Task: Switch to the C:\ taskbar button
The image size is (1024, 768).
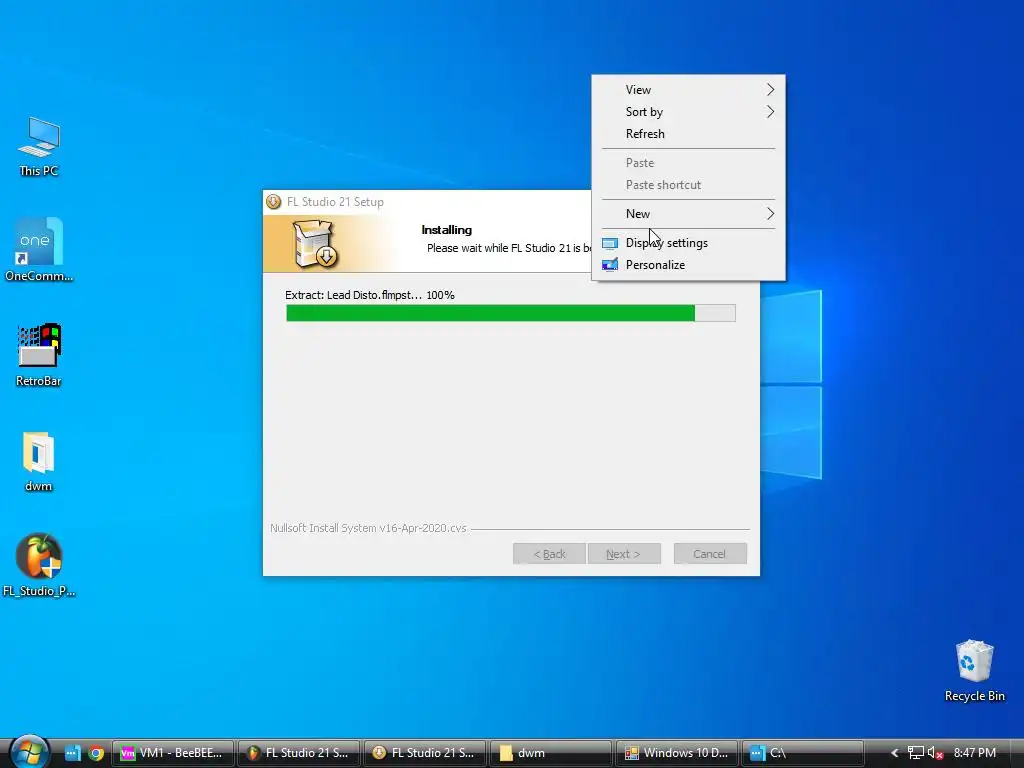Action: pyautogui.click(x=803, y=753)
